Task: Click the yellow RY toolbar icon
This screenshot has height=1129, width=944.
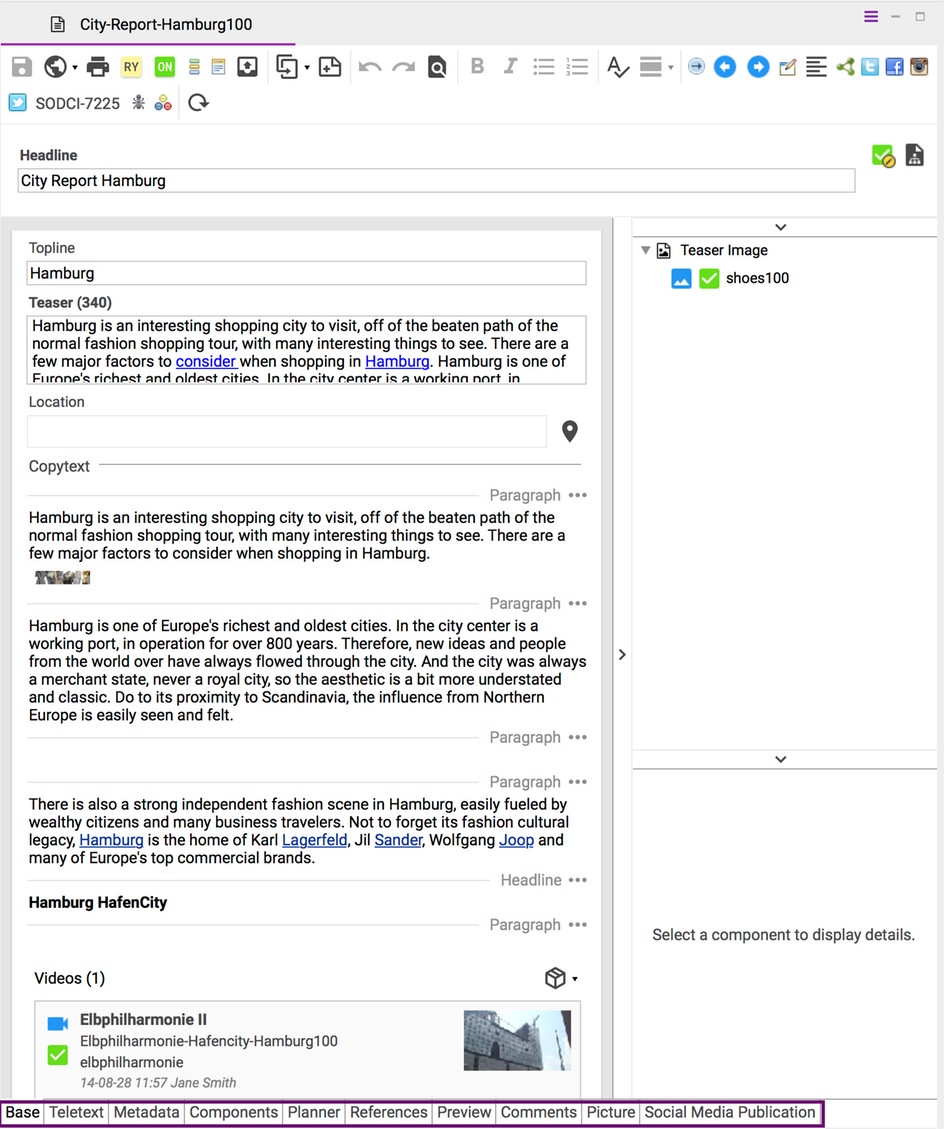Action: [x=131, y=67]
